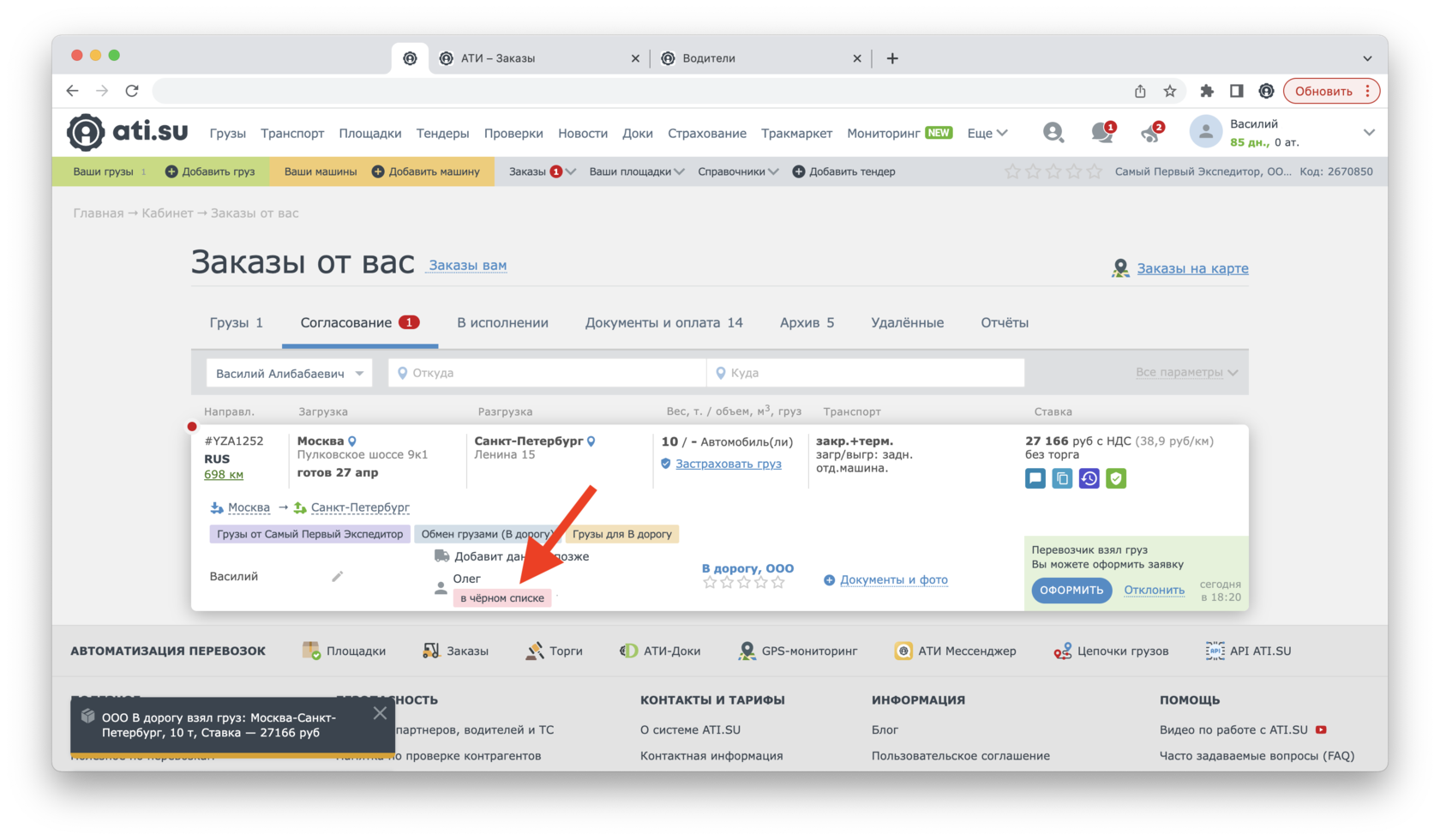Click the Куда input field
1440x840 pixels.
pyautogui.click(x=866, y=373)
